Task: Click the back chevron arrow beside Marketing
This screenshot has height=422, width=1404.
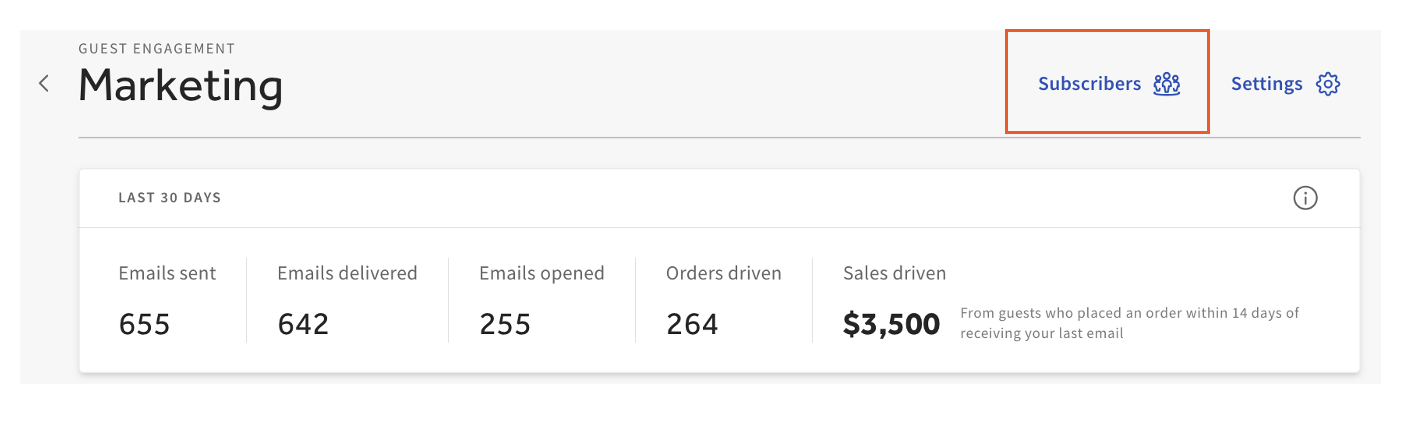Action: 44,83
